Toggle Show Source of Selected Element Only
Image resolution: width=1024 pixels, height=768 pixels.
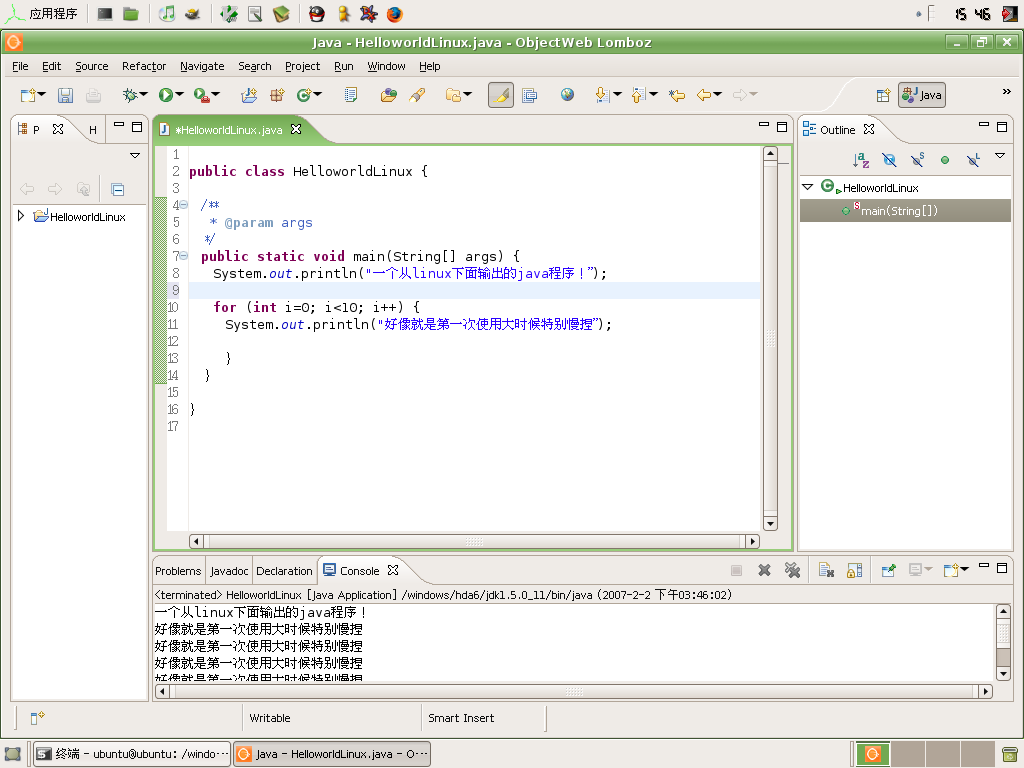[530, 95]
